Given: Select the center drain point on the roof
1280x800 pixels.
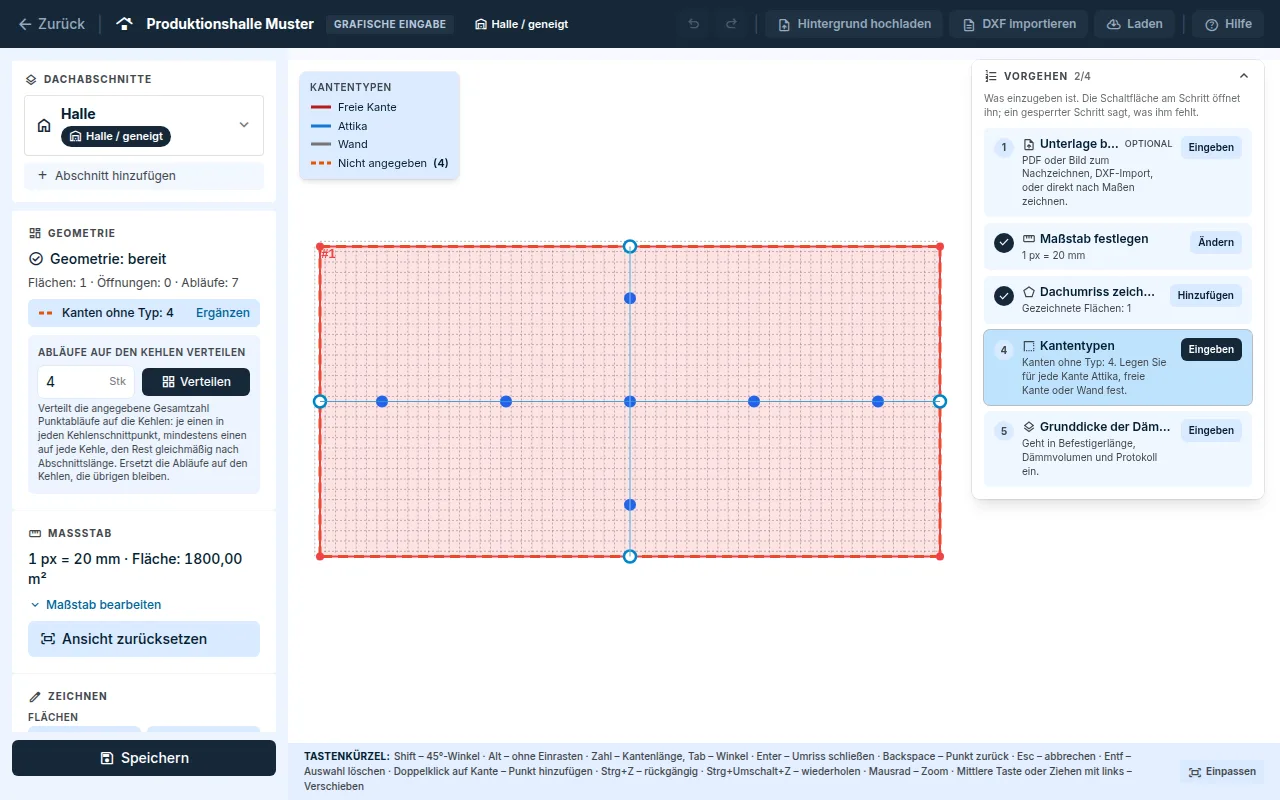Looking at the screenshot, I should point(630,401).
